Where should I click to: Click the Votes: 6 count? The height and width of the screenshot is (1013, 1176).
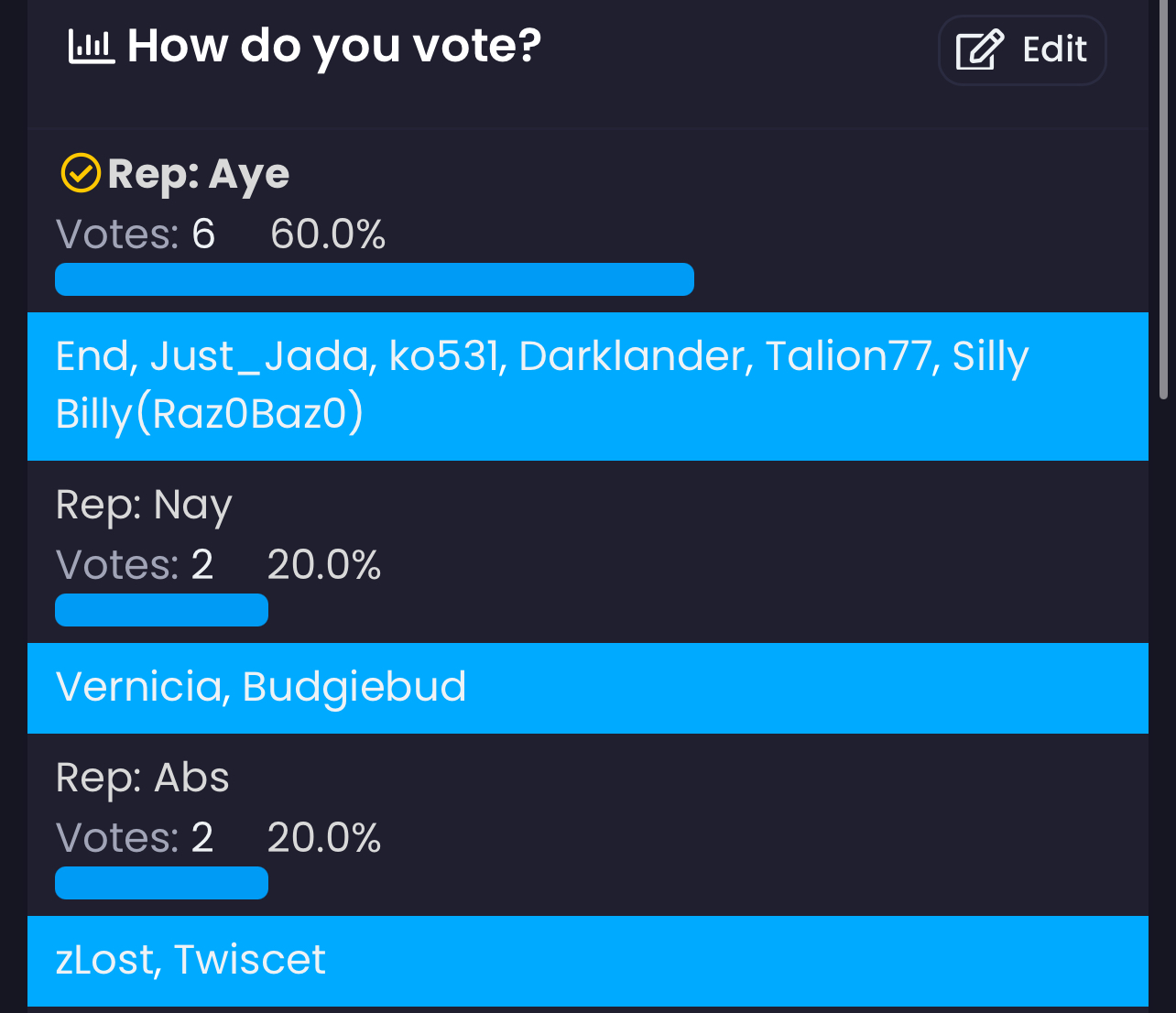click(x=136, y=234)
